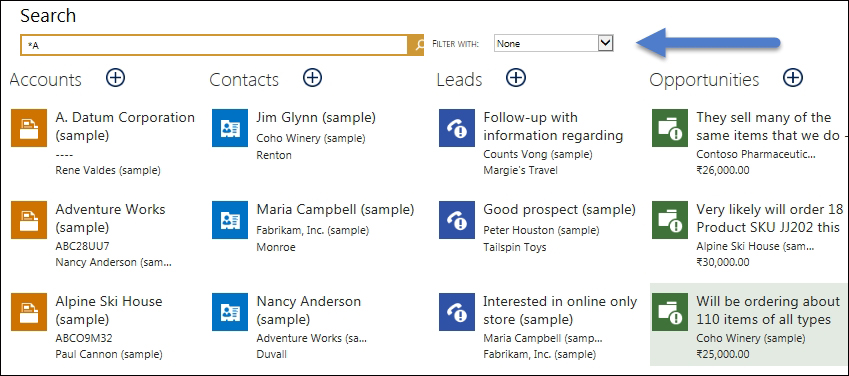Click ₹30,000.00 amount
The image size is (849, 376).
[x=723, y=262]
